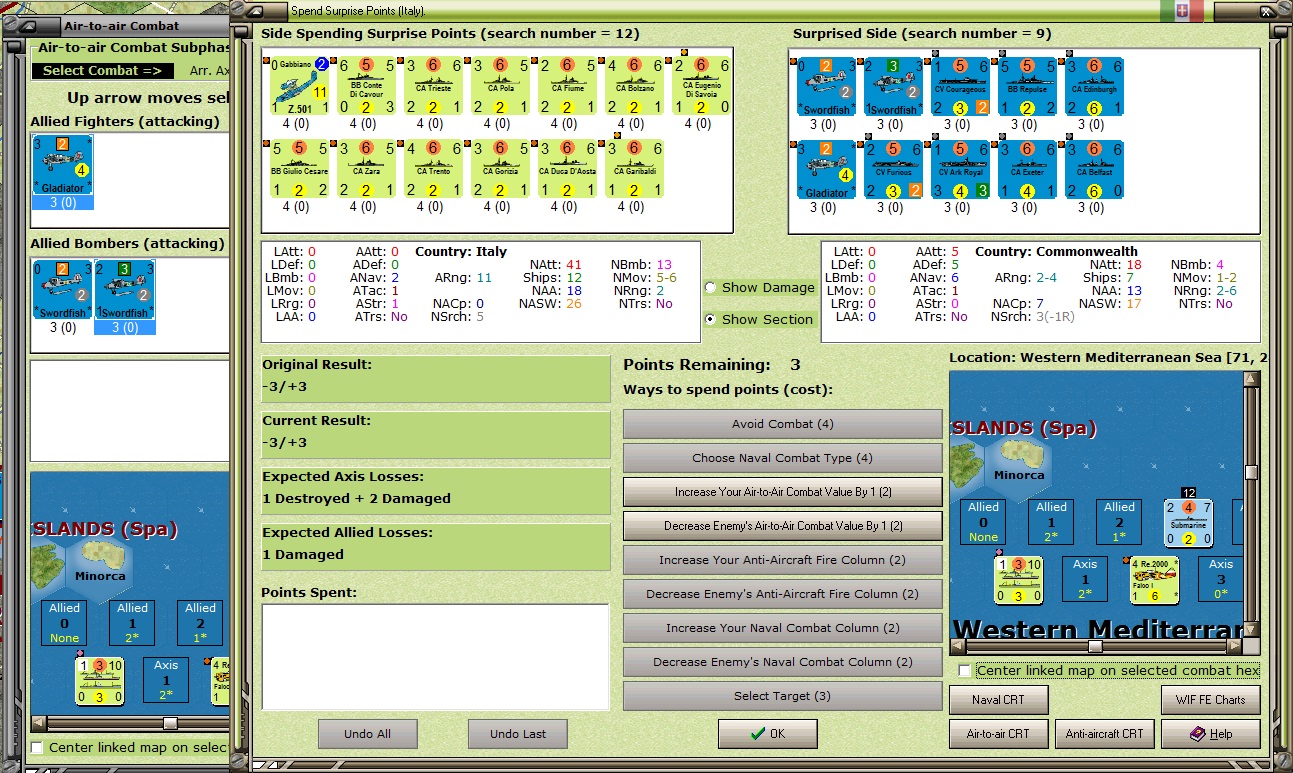Viewport: 1293px width, 773px height.
Task: Select the BB Conte Di Cavour ship counter
Action: [367, 85]
